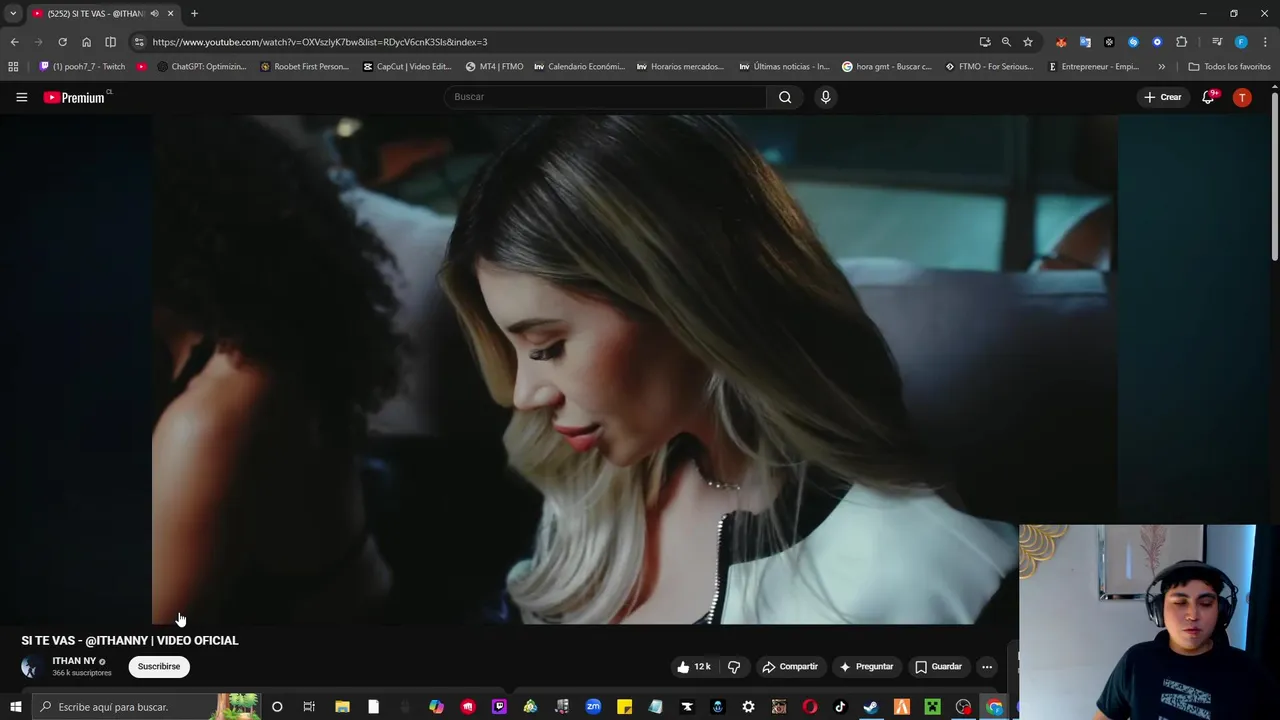The image size is (1280, 720).
Task: Open the YouTube account avatar menu
Action: (1242, 97)
